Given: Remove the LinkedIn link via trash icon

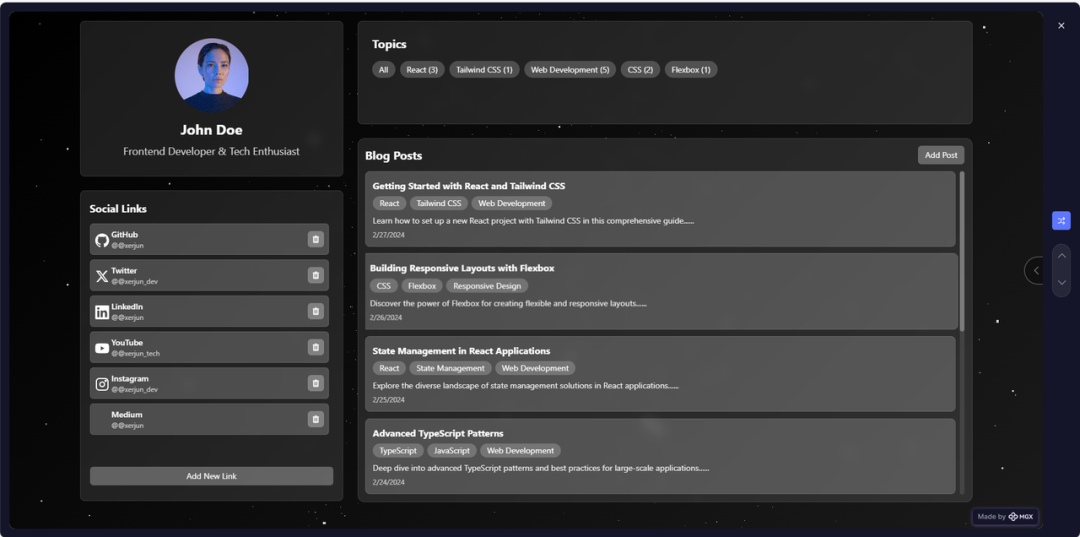Looking at the screenshot, I should (316, 311).
